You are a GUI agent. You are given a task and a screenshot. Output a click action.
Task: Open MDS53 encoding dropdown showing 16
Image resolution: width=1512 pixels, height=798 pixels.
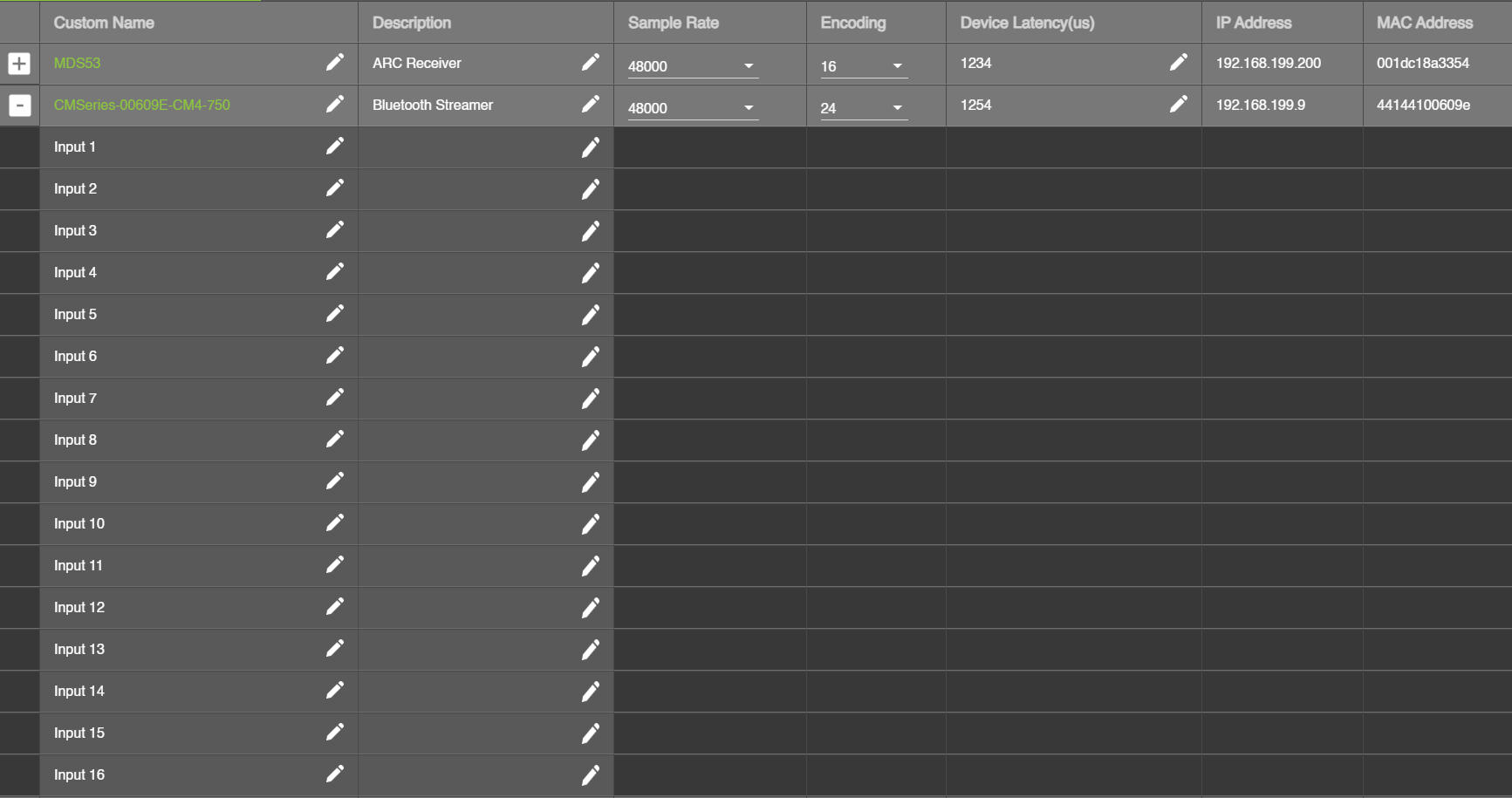click(864, 66)
